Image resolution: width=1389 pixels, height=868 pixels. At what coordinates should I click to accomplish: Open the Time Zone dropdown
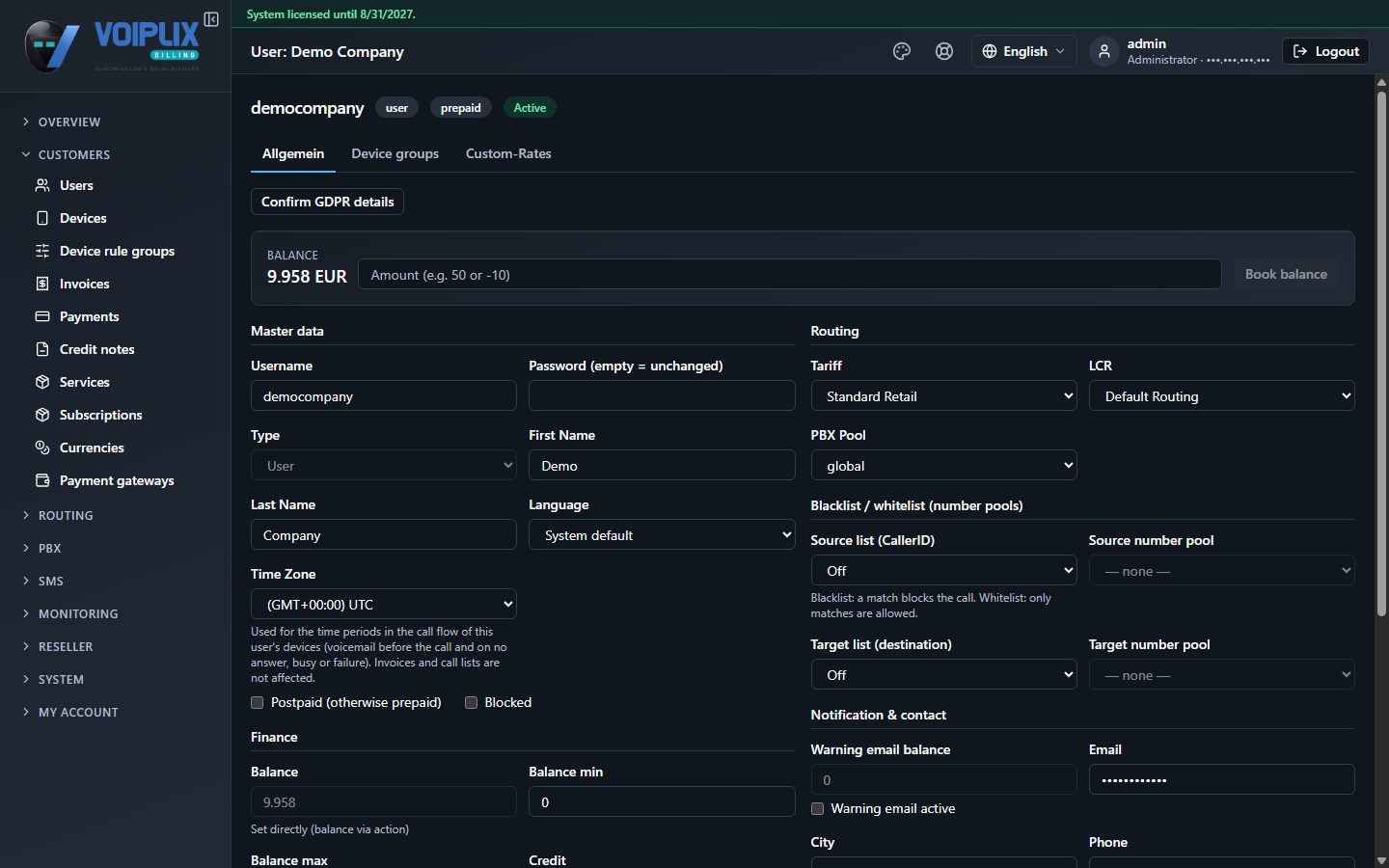pos(384,604)
